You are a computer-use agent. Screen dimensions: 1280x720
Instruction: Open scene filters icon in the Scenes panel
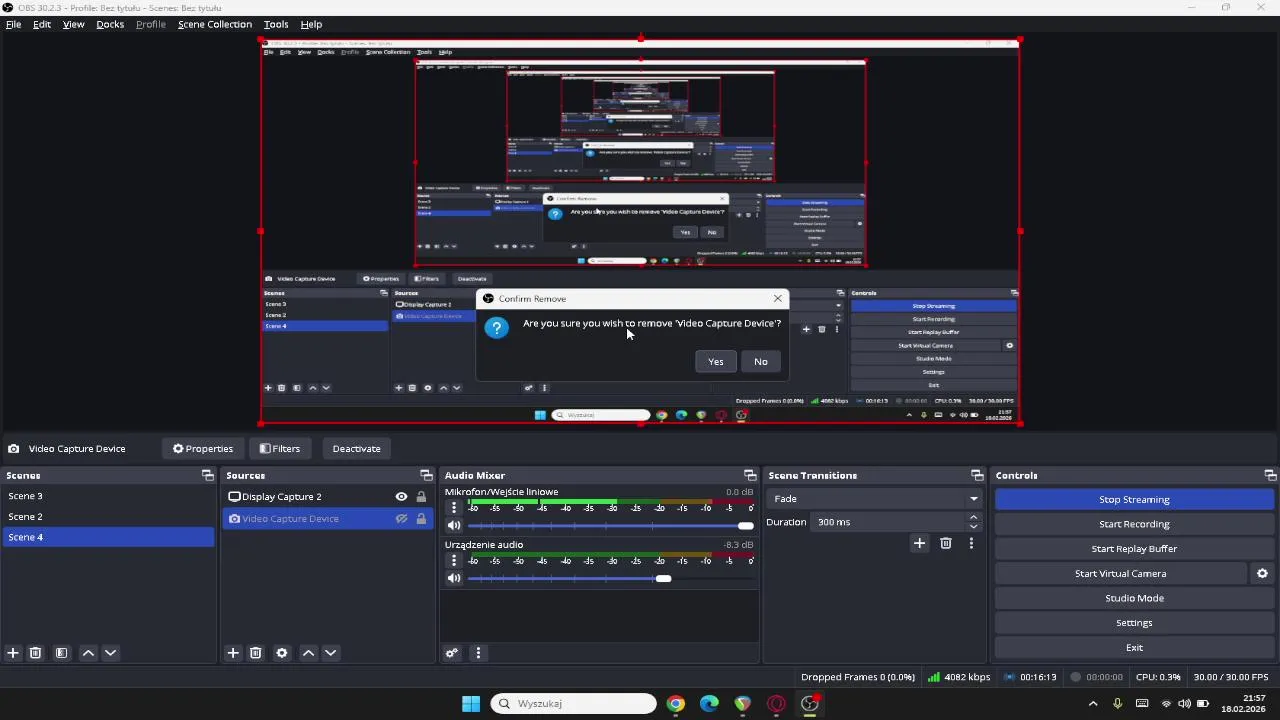[61, 653]
